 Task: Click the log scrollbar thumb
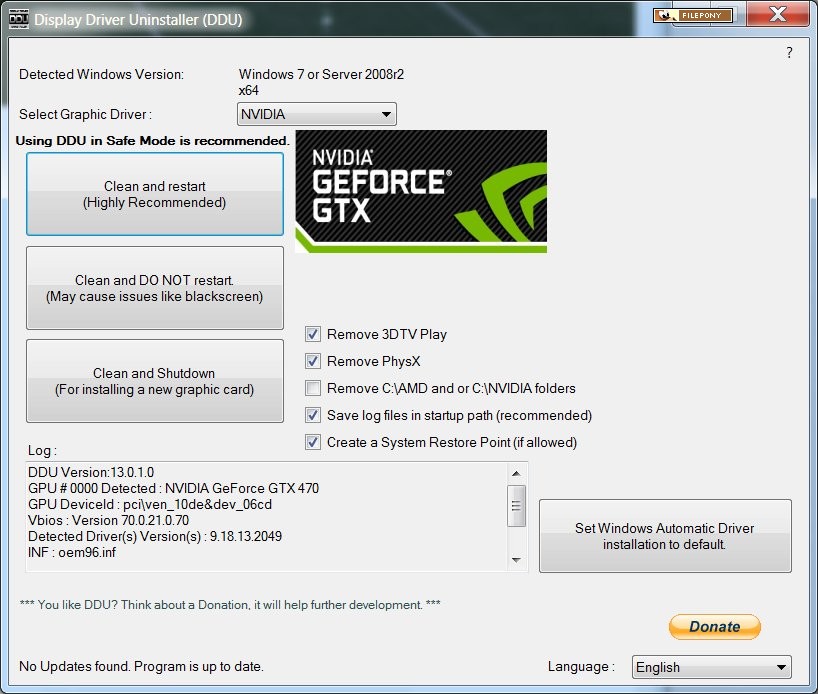[516, 506]
